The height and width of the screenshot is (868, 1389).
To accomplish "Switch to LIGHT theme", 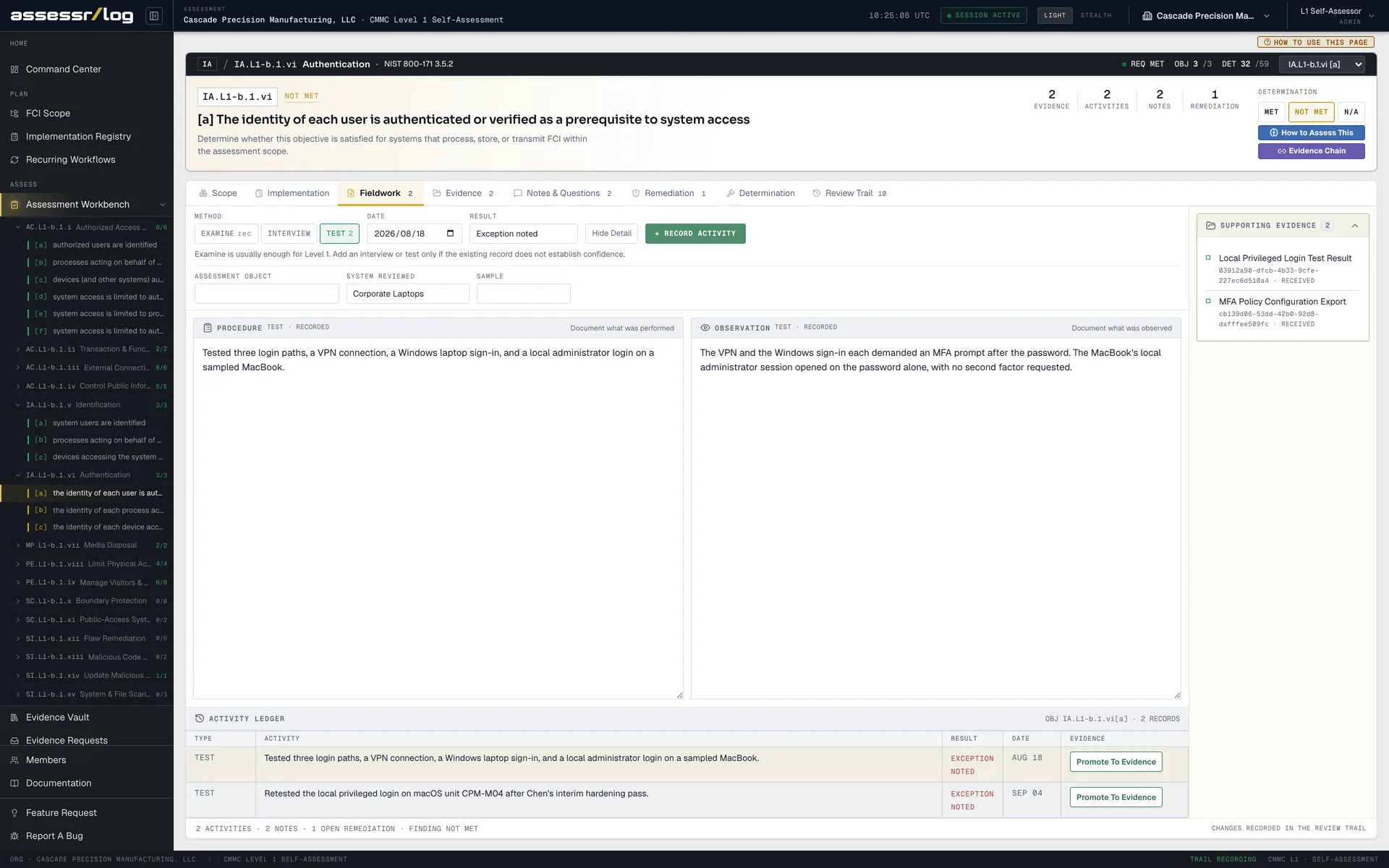I will click(x=1055, y=15).
